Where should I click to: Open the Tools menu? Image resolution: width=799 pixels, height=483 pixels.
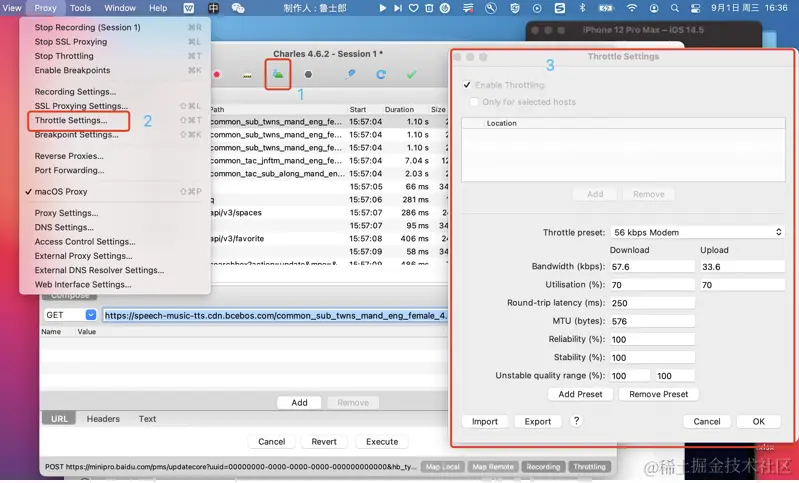[x=81, y=8]
